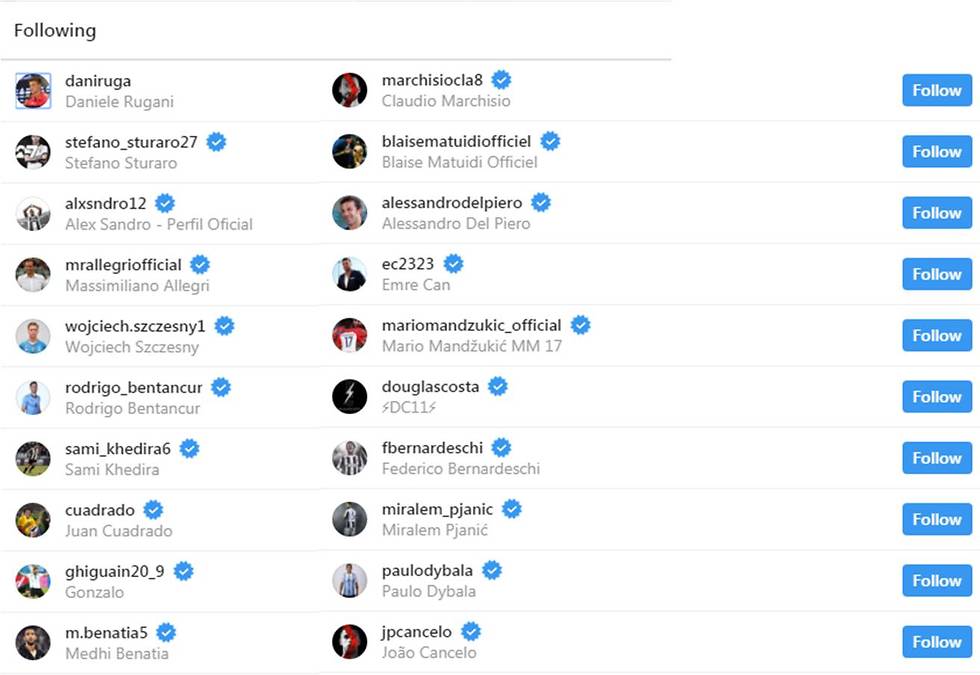This screenshot has height=675, width=980.
Task: Hit the Follow button for jpcancelo
Action: pyautogui.click(x=936, y=642)
